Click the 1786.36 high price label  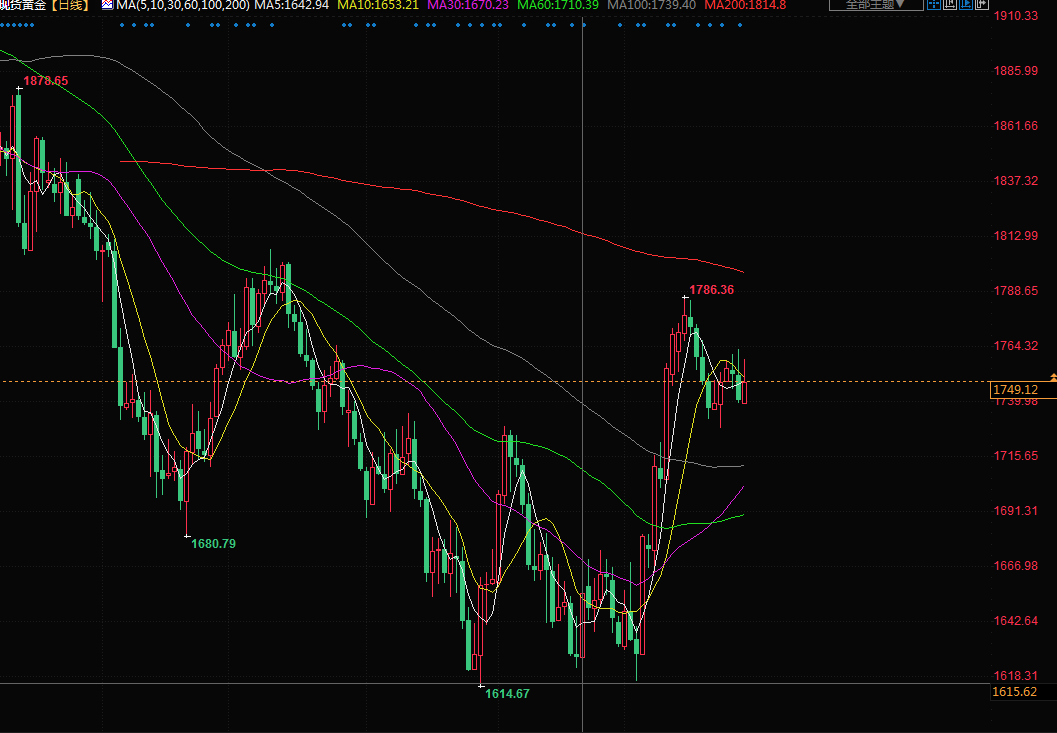point(711,290)
